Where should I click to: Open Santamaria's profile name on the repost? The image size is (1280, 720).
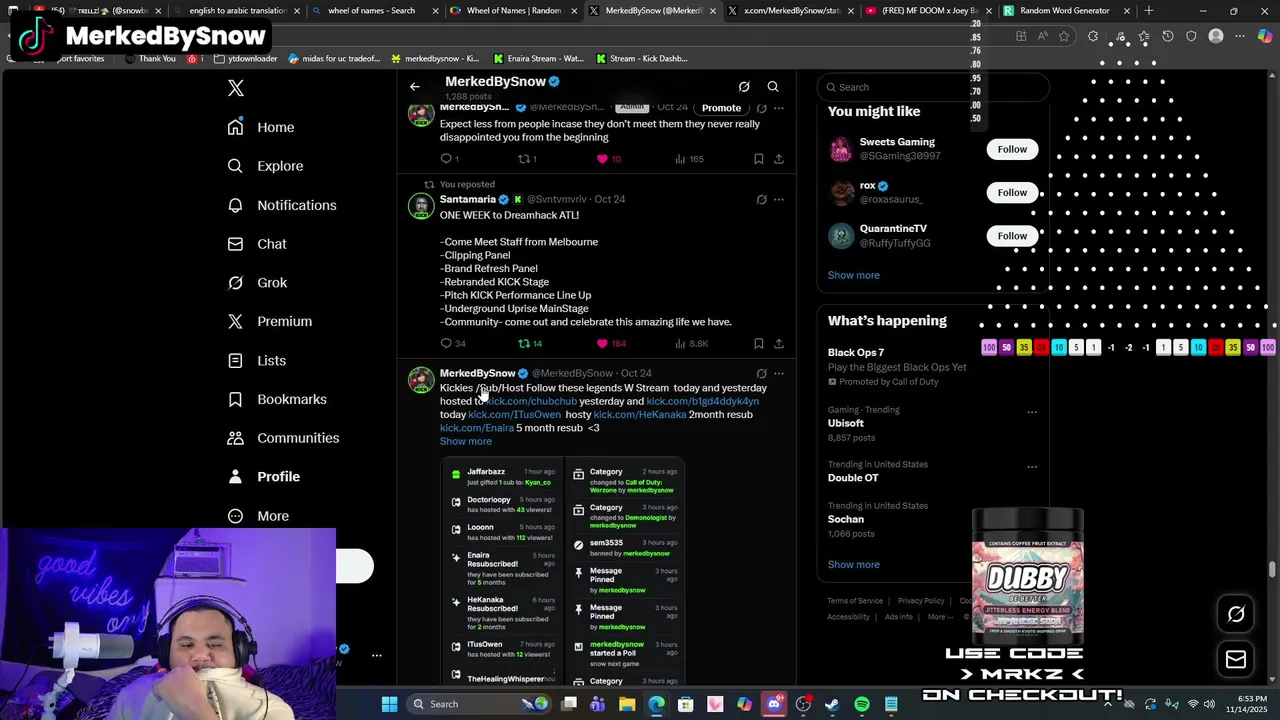468,199
